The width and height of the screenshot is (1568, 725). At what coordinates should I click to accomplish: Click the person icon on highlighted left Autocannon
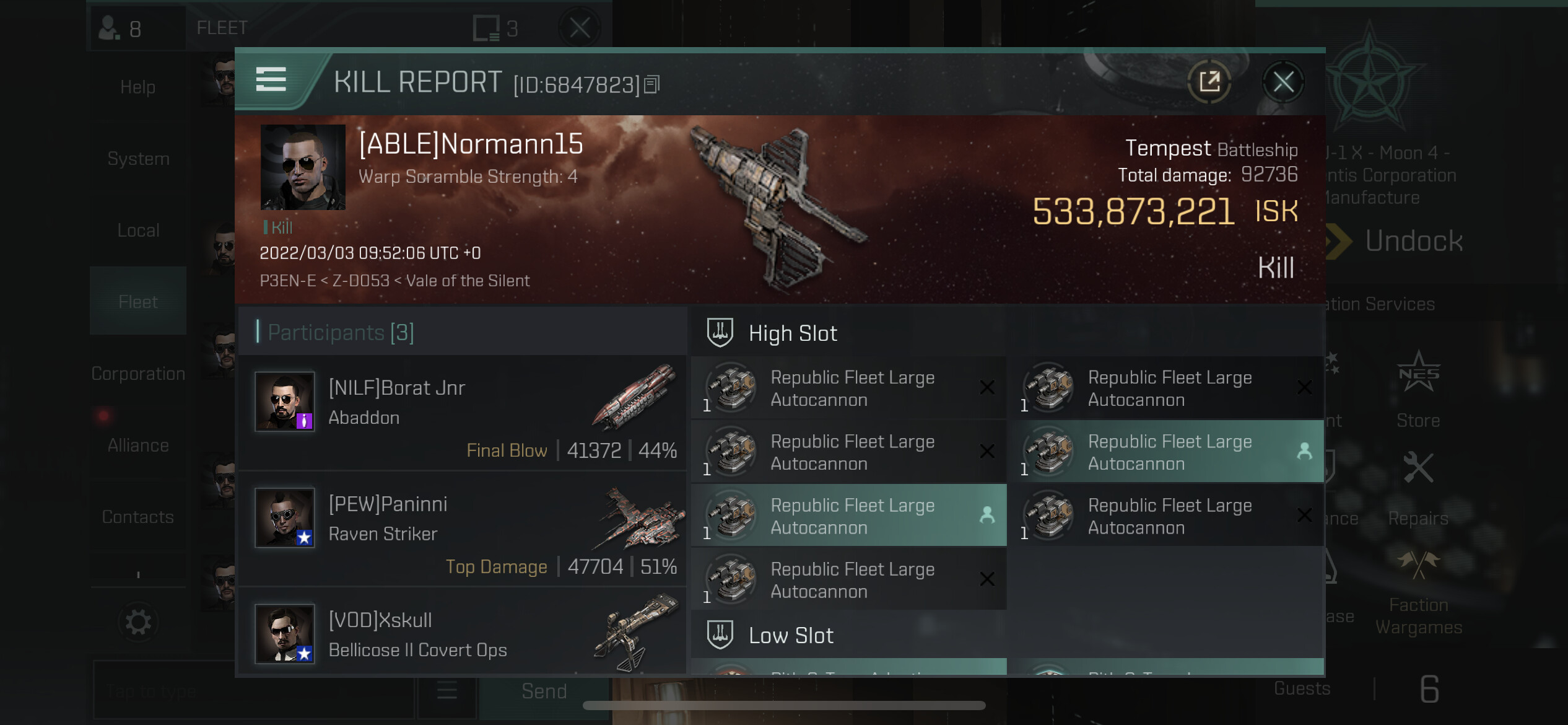[x=987, y=515]
